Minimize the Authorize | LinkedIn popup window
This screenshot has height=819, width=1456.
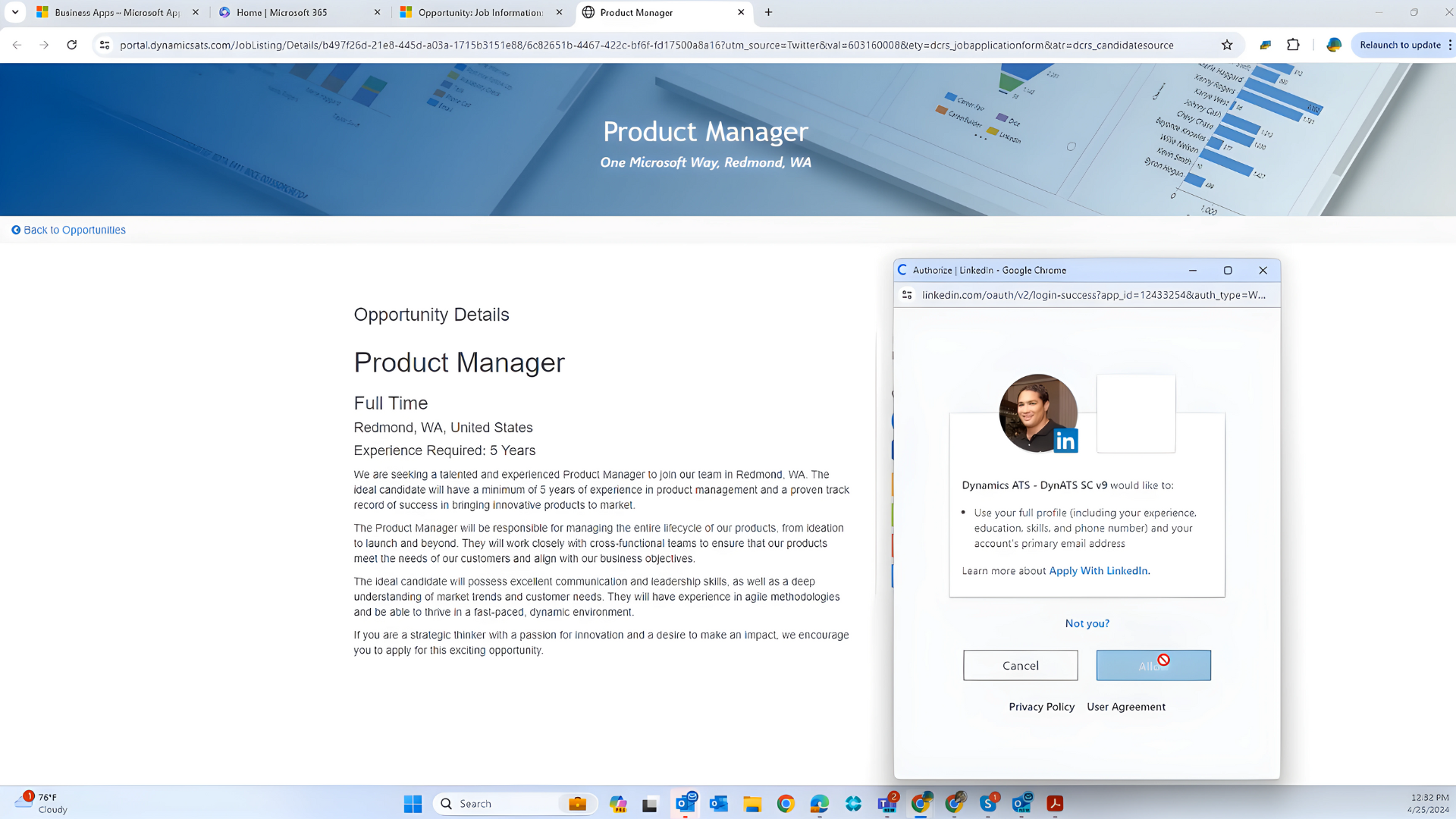1193,270
